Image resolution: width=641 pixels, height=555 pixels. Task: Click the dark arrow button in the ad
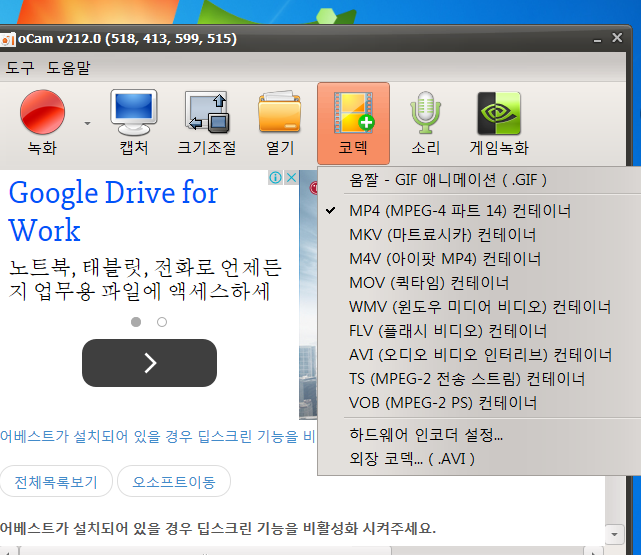(149, 363)
